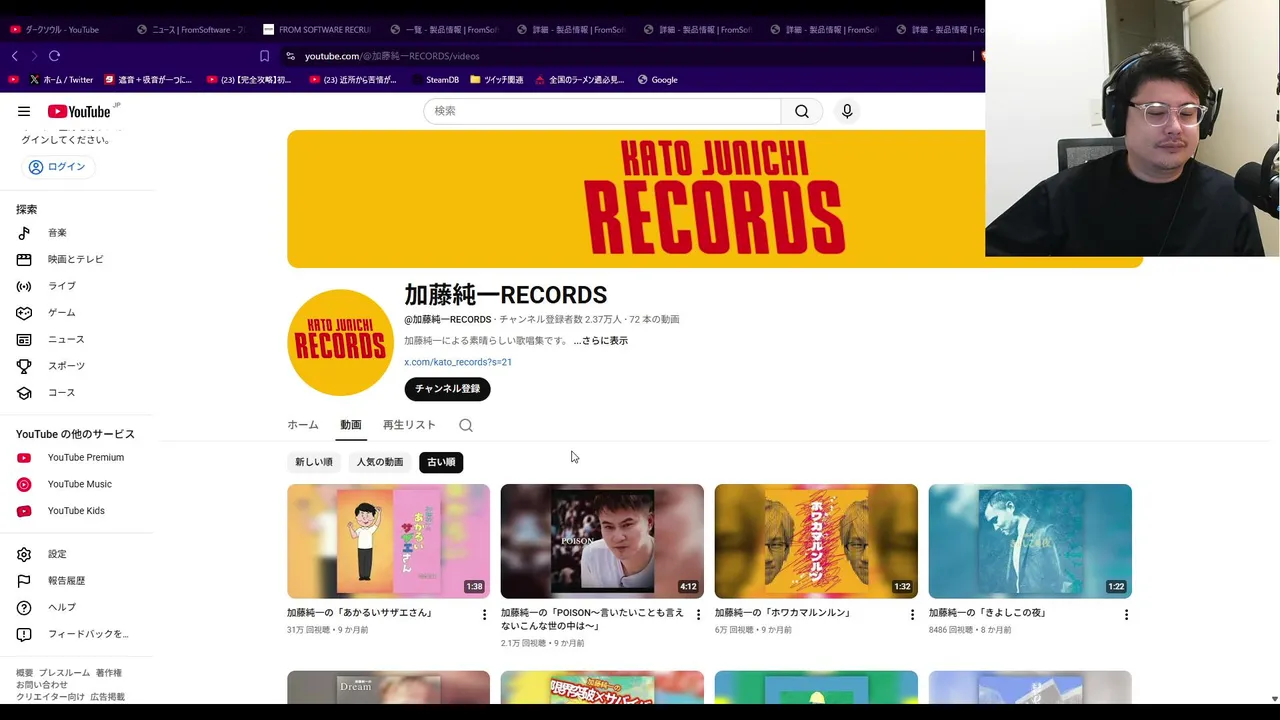Reload the page with browser refresh icon
The height and width of the screenshot is (720, 1280).
54,56
